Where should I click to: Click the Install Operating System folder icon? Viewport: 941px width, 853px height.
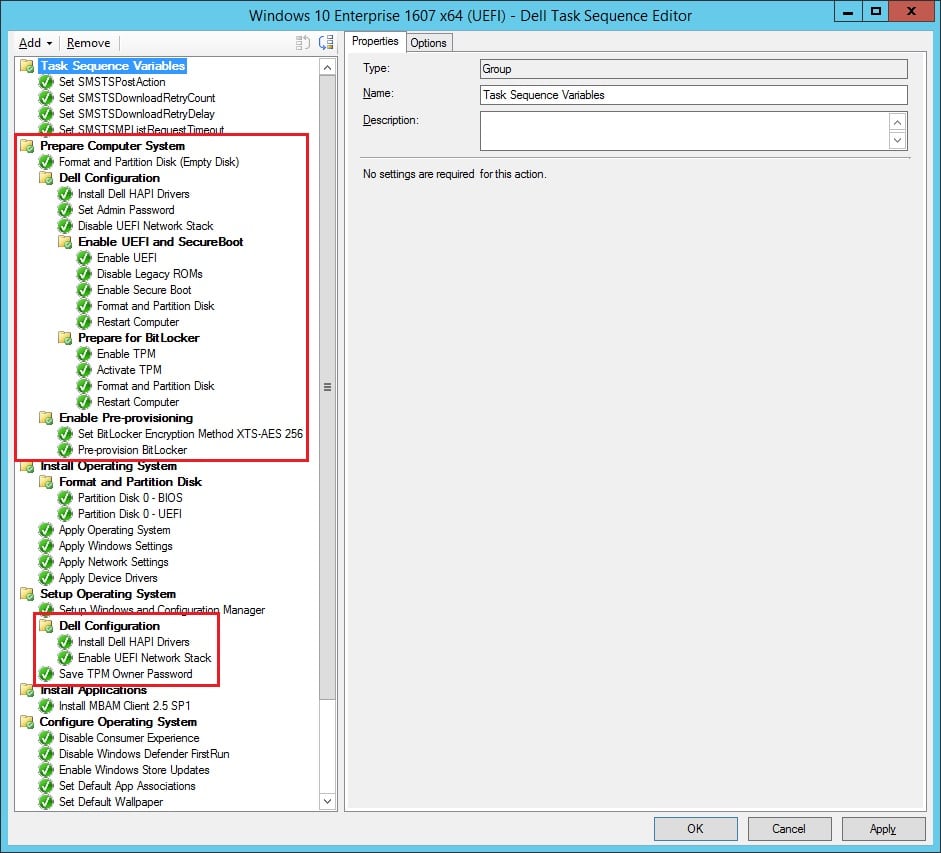pyautogui.click(x=27, y=466)
